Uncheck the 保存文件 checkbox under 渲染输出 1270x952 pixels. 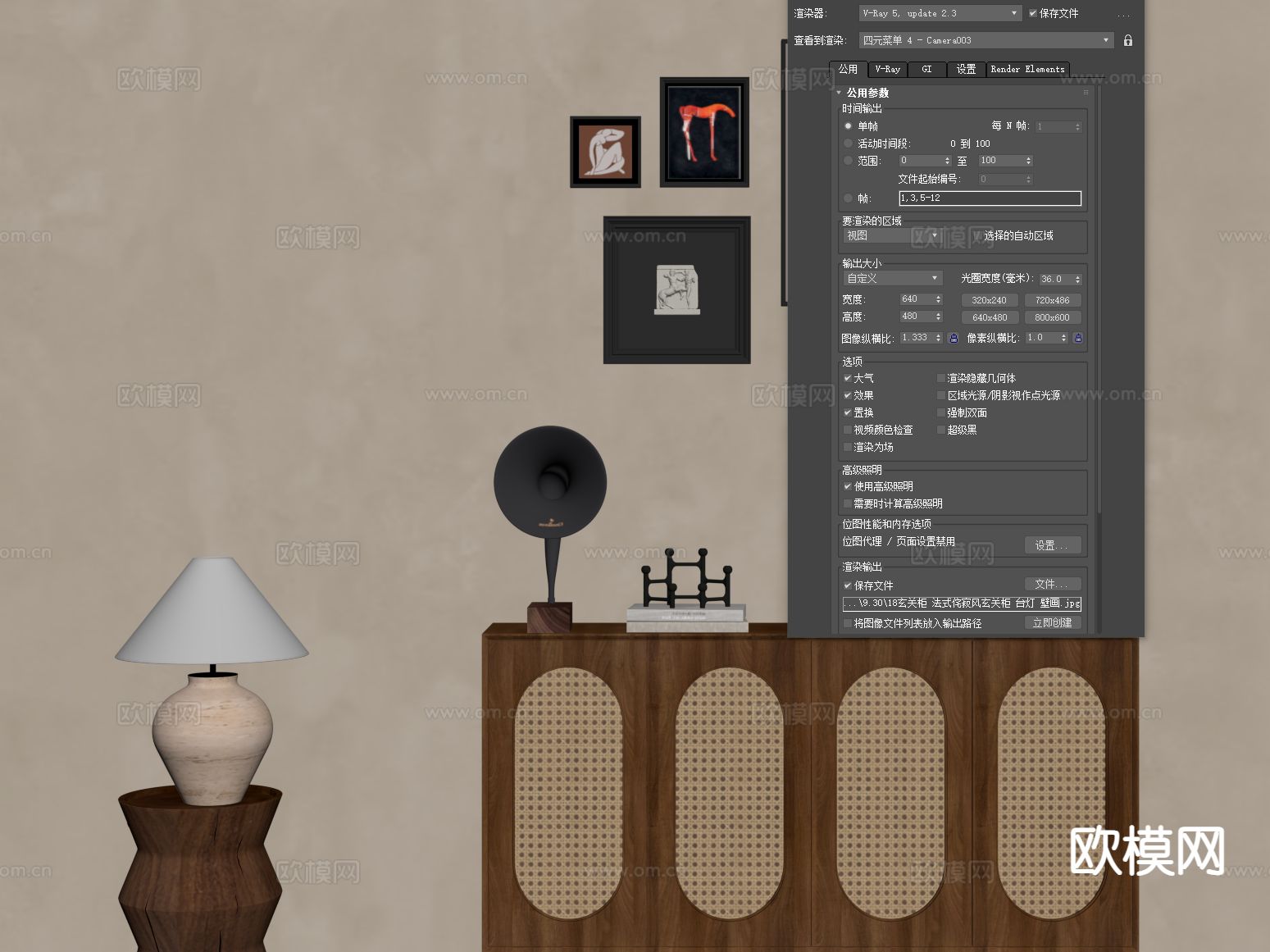pos(848,585)
